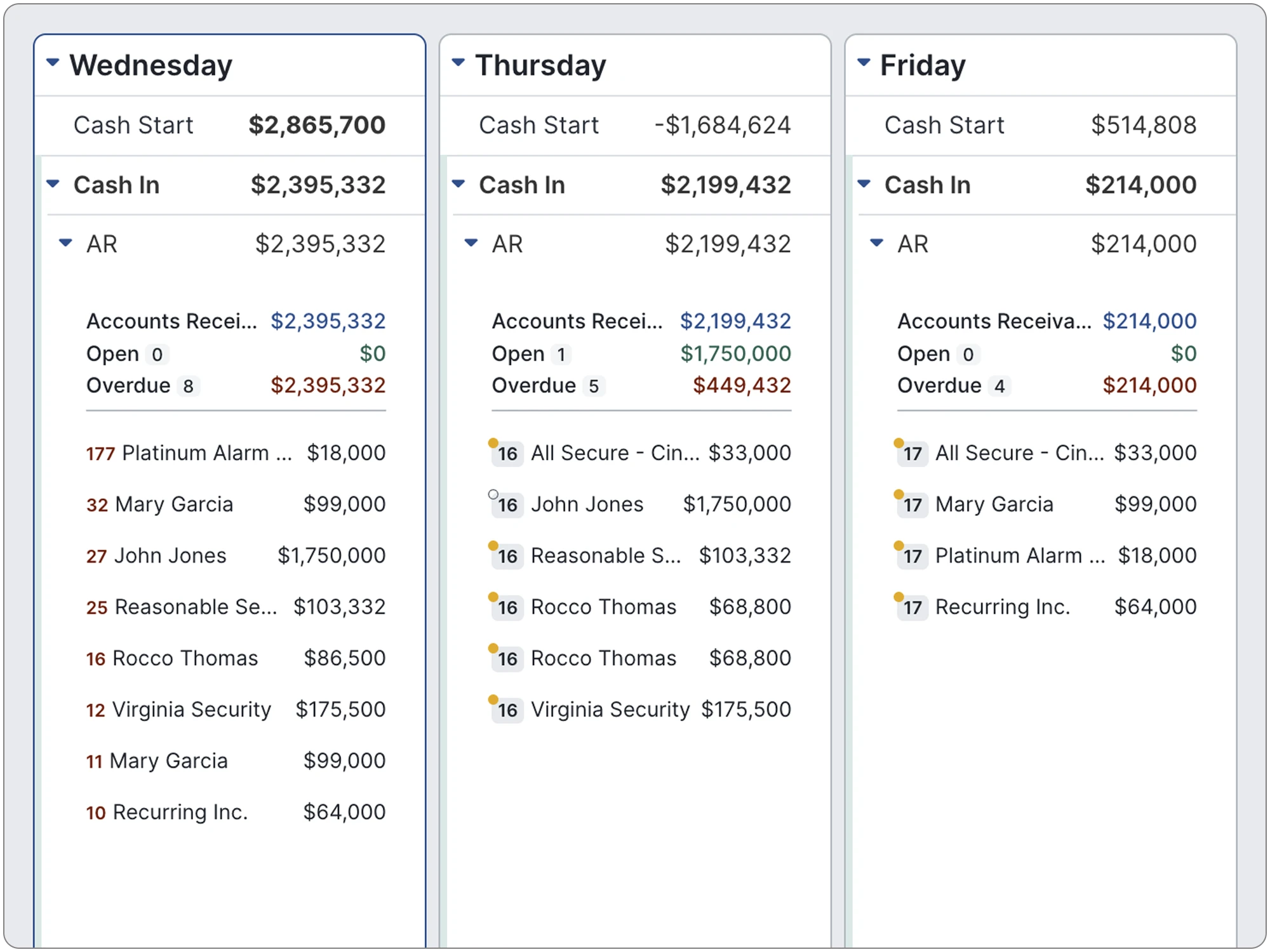Click Thursday's Cash Start value -$1,684,624
This screenshot has width=1270, height=952.
[x=723, y=125]
